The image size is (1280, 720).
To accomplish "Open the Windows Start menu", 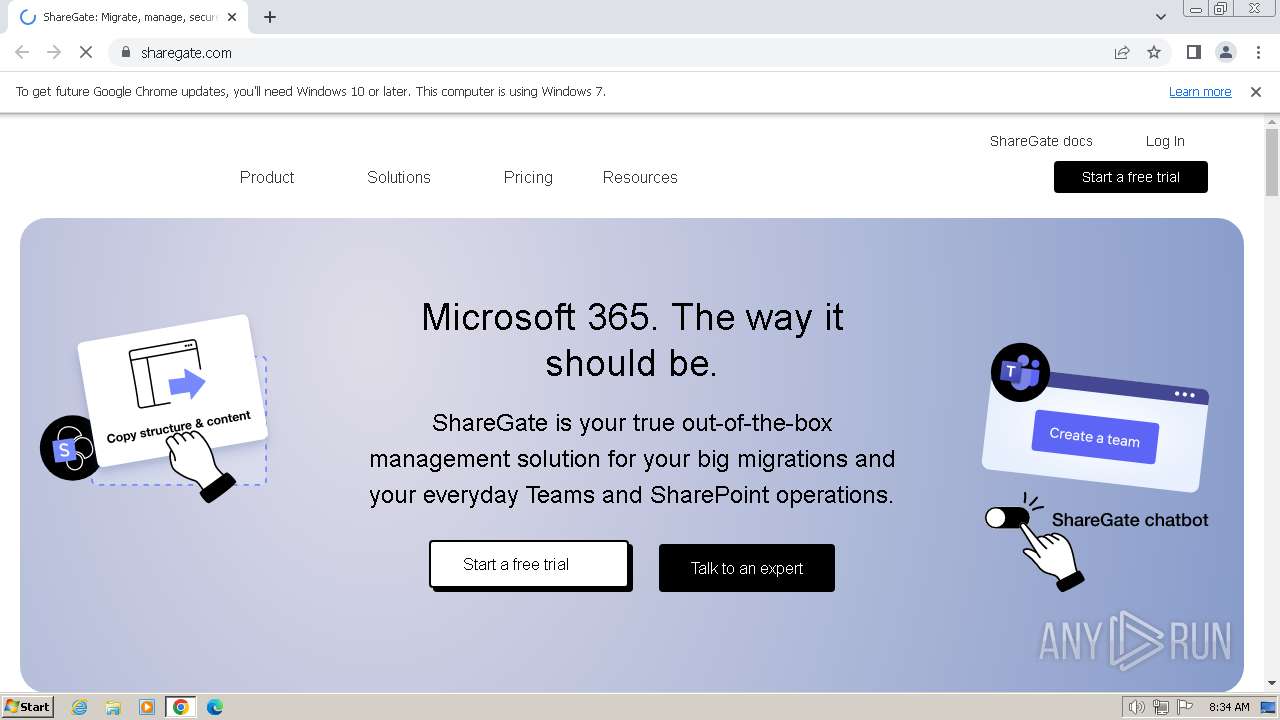I will (x=27, y=706).
